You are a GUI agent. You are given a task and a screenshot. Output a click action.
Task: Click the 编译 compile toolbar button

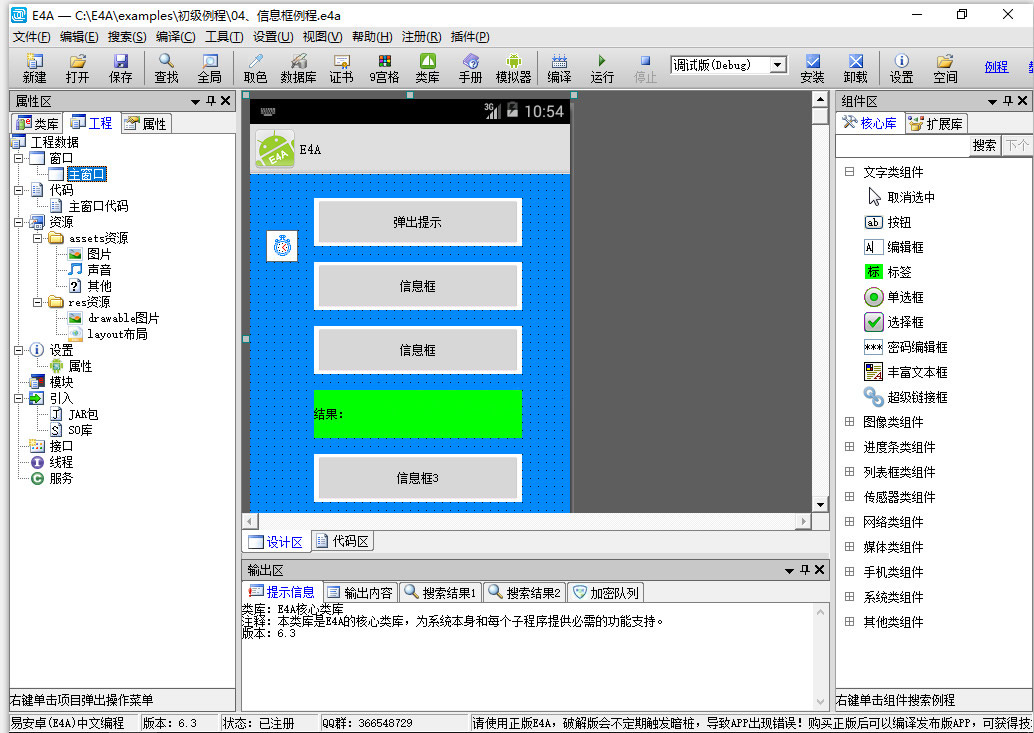click(x=559, y=68)
